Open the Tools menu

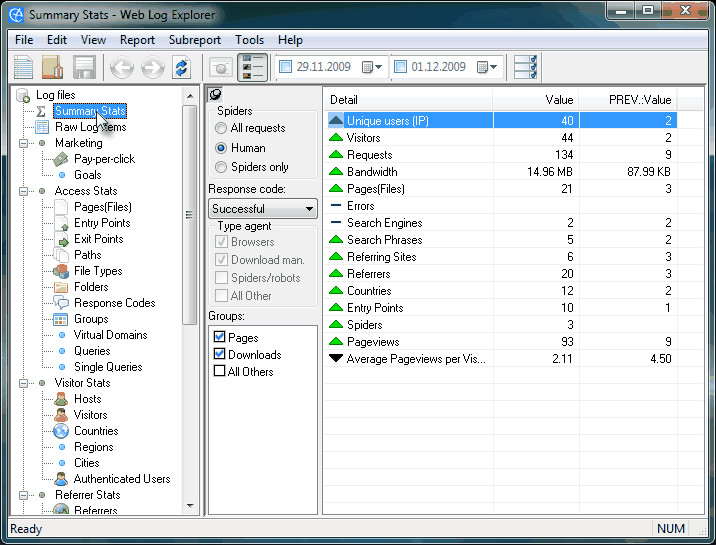[249, 40]
